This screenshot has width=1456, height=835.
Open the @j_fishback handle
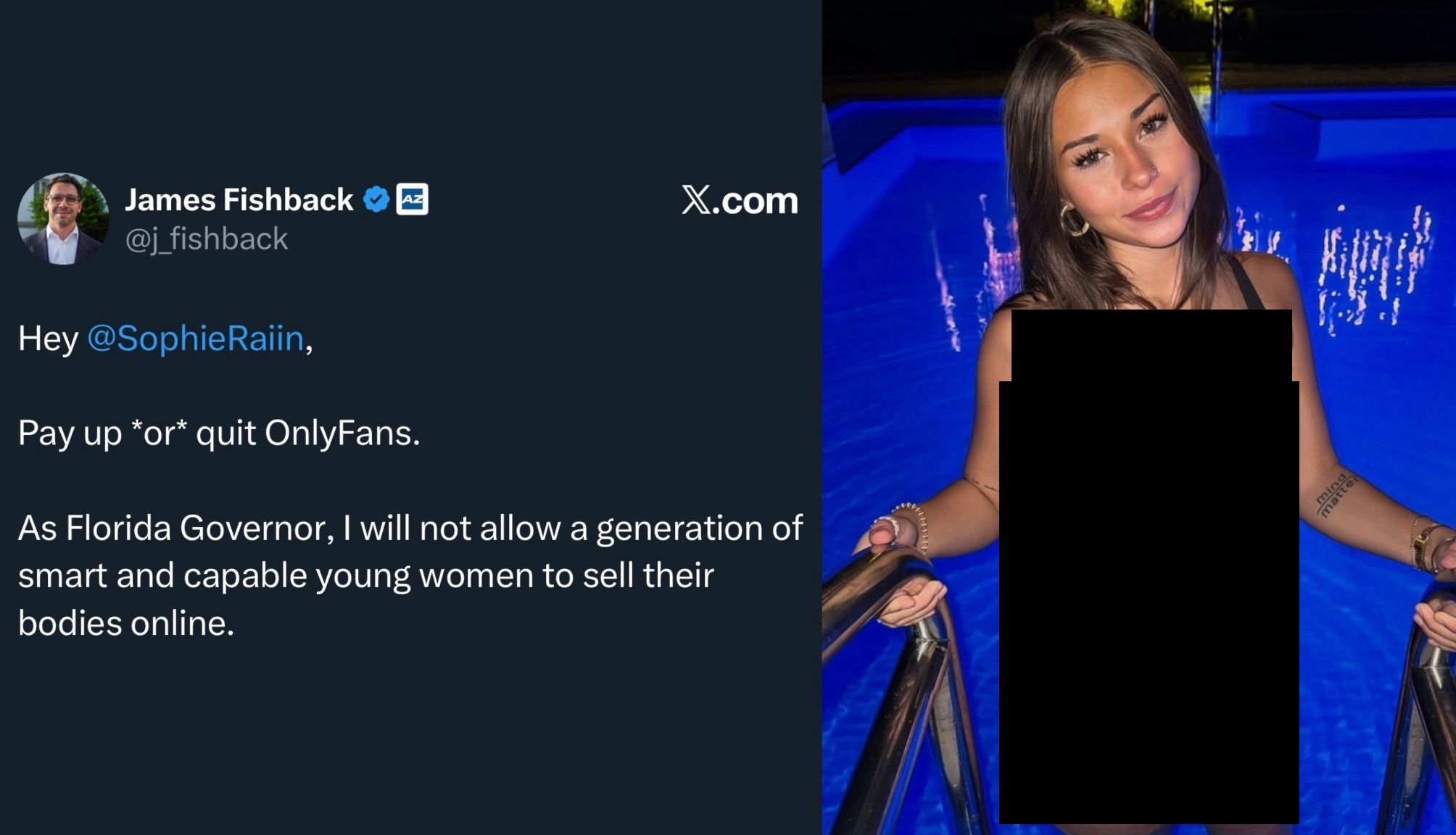coord(207,239)
